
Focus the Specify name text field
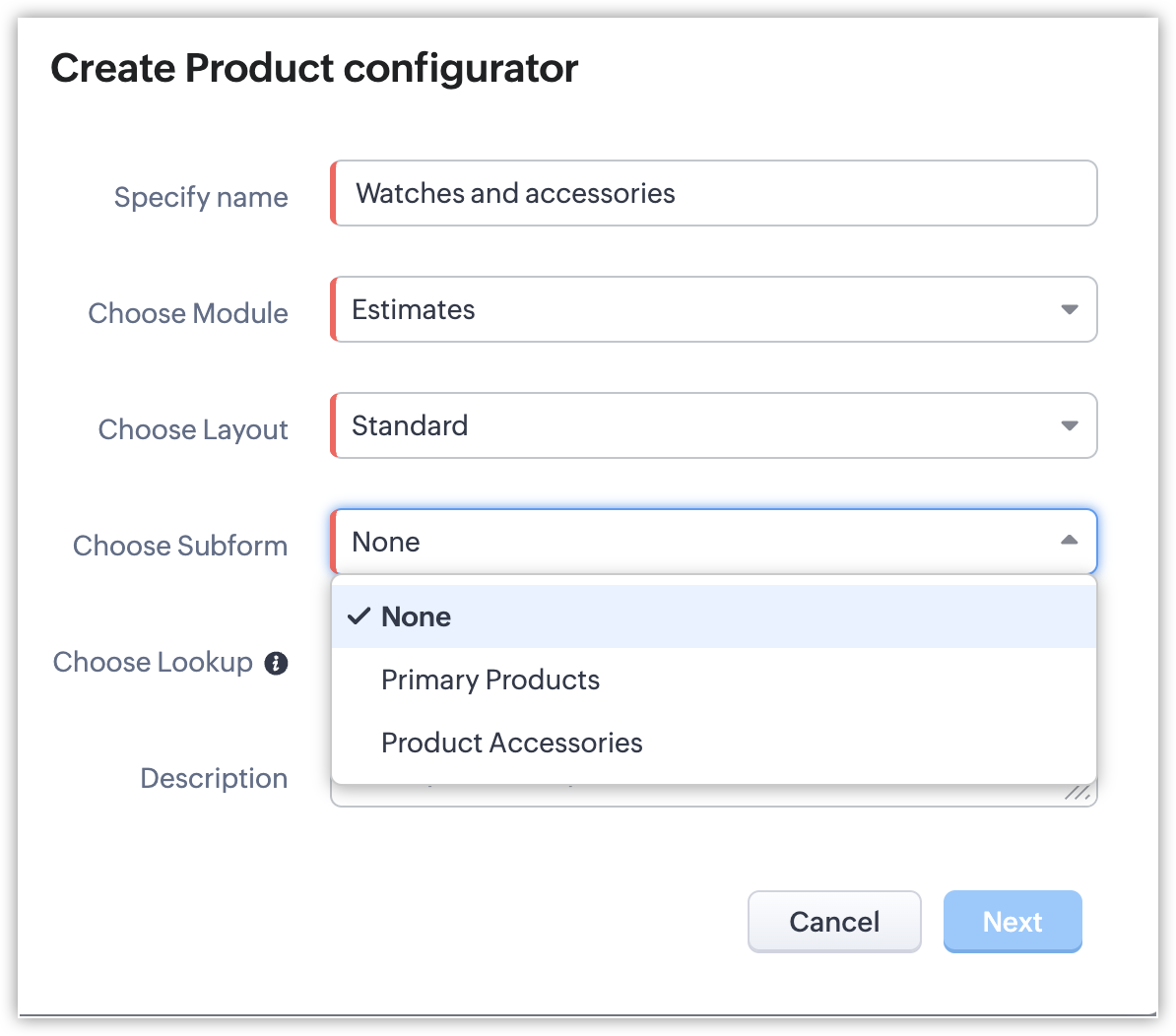click(714, 193)
